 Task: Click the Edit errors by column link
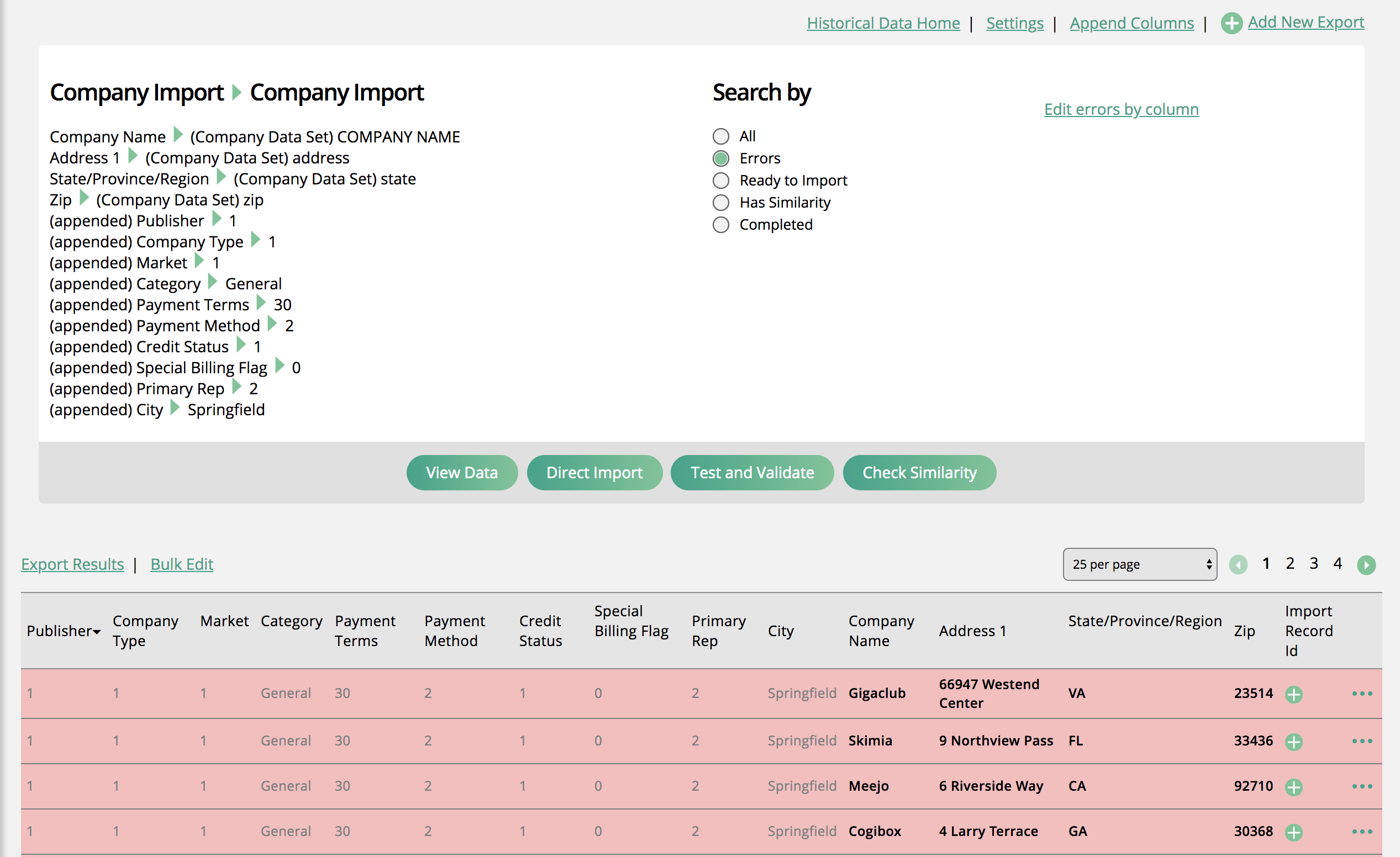[x=1120, y=109]
